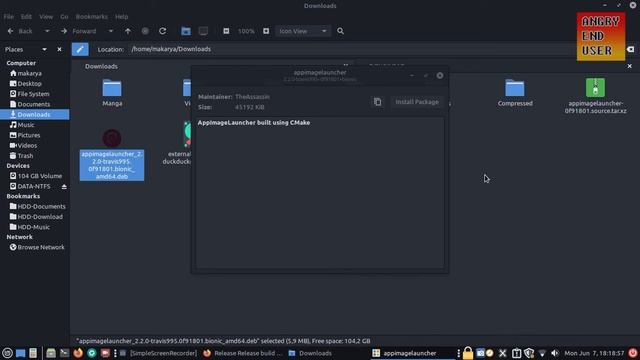Open Documents in sidebar
Viewport: 640px width, 360px height.
(x=35, y=104)
